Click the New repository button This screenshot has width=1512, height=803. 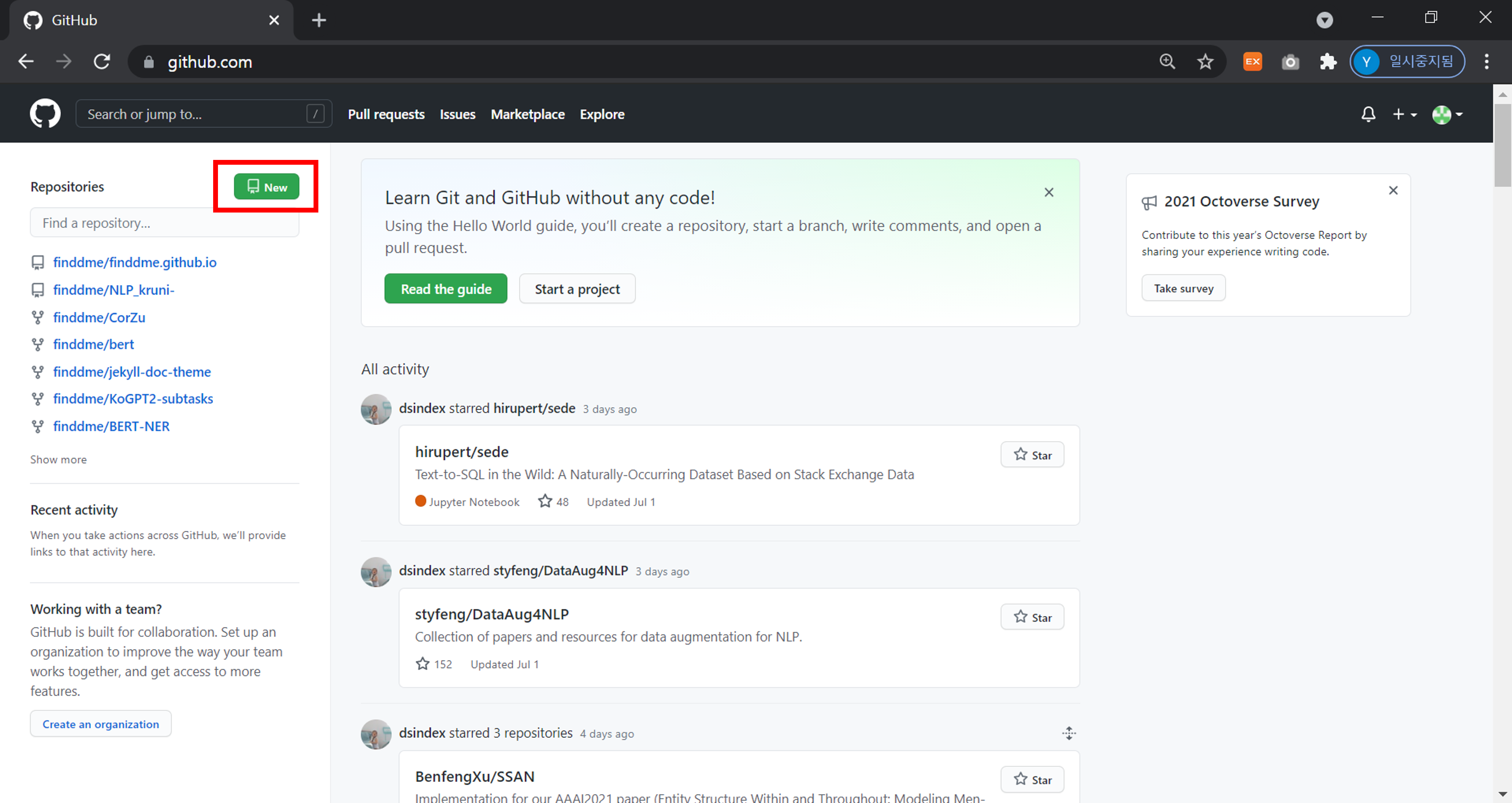(x=266, y=187)
